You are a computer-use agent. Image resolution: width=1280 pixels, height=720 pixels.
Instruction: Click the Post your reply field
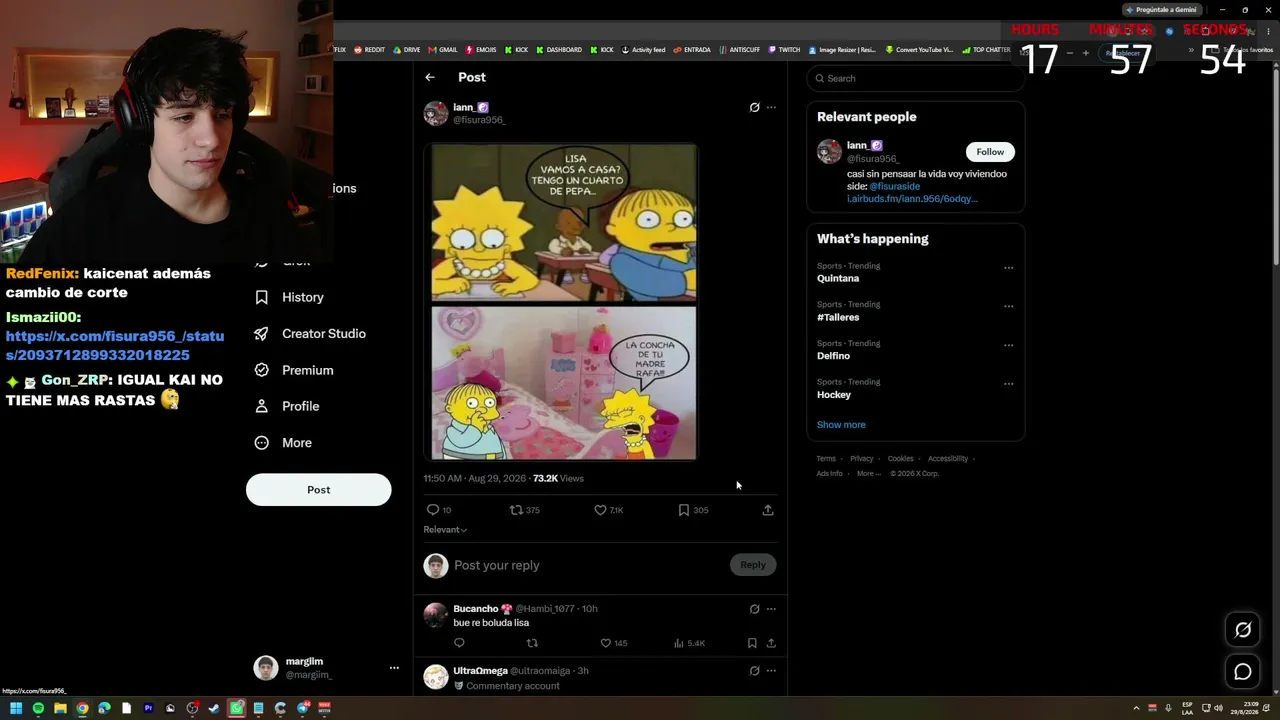(588, 565)
